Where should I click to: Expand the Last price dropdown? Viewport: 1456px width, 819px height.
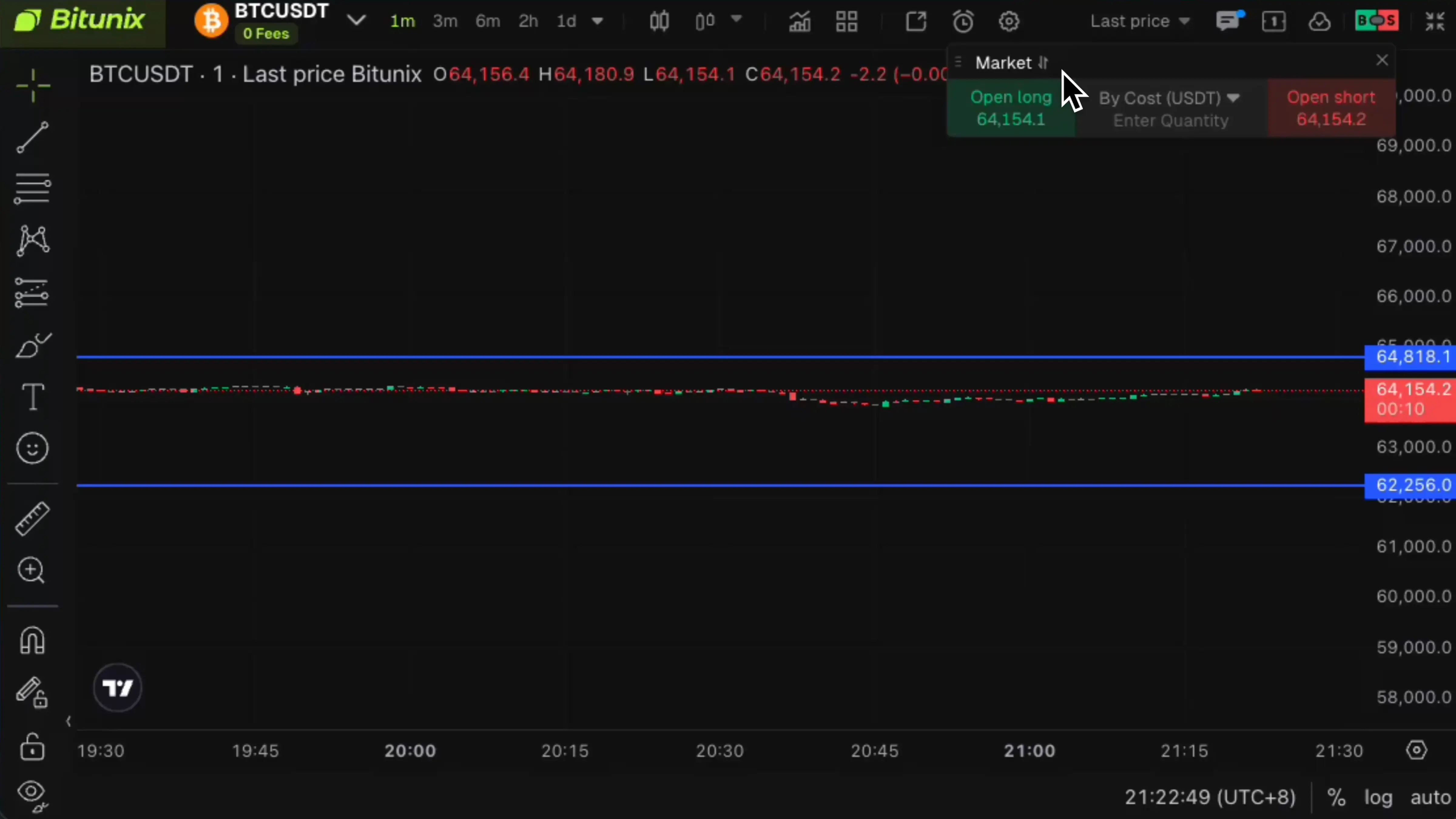[1140, 22]
